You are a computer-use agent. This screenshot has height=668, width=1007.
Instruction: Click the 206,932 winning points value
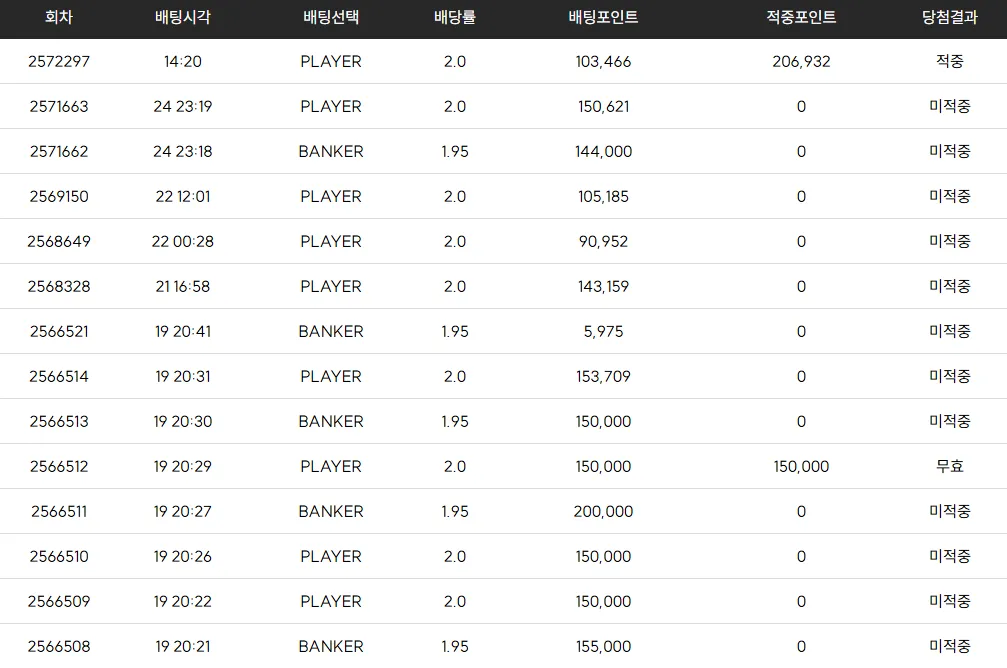(801, 62)
